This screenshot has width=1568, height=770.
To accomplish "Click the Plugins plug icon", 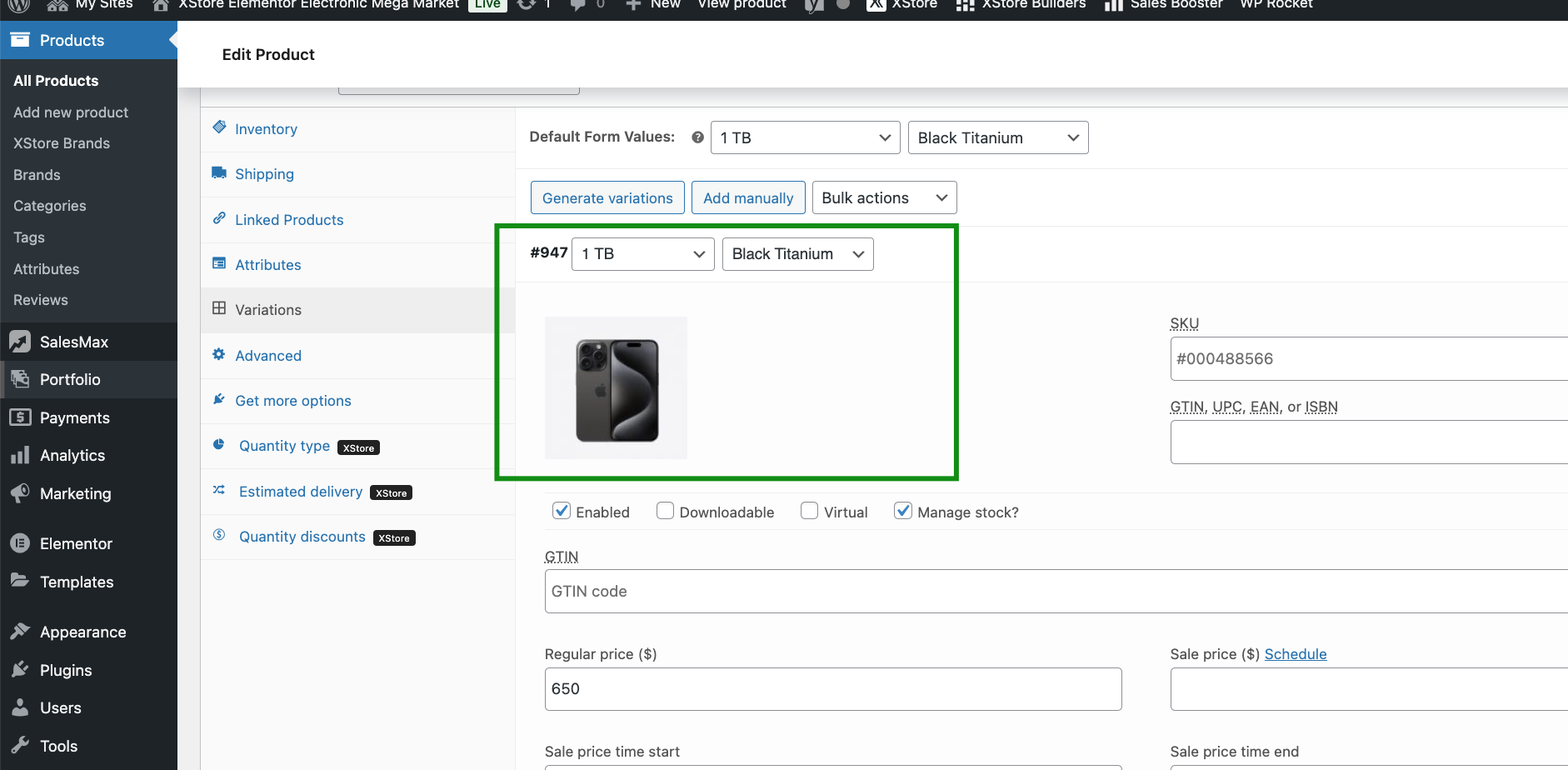I will point(20,670).
